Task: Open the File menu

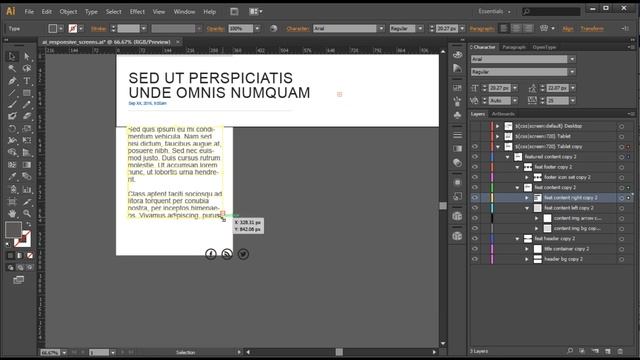Action: tap(29, 12)
